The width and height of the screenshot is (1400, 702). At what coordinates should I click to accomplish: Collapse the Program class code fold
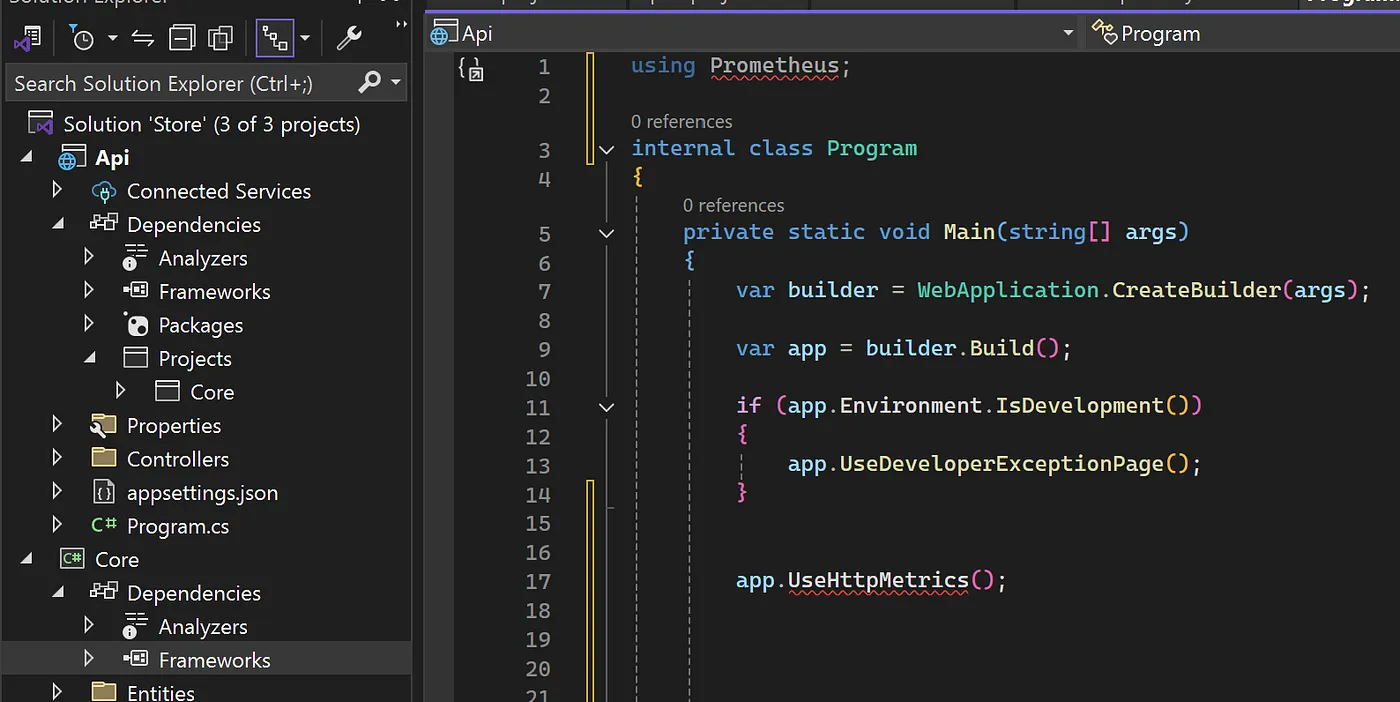pyautogui.click(x=606, y=150)
